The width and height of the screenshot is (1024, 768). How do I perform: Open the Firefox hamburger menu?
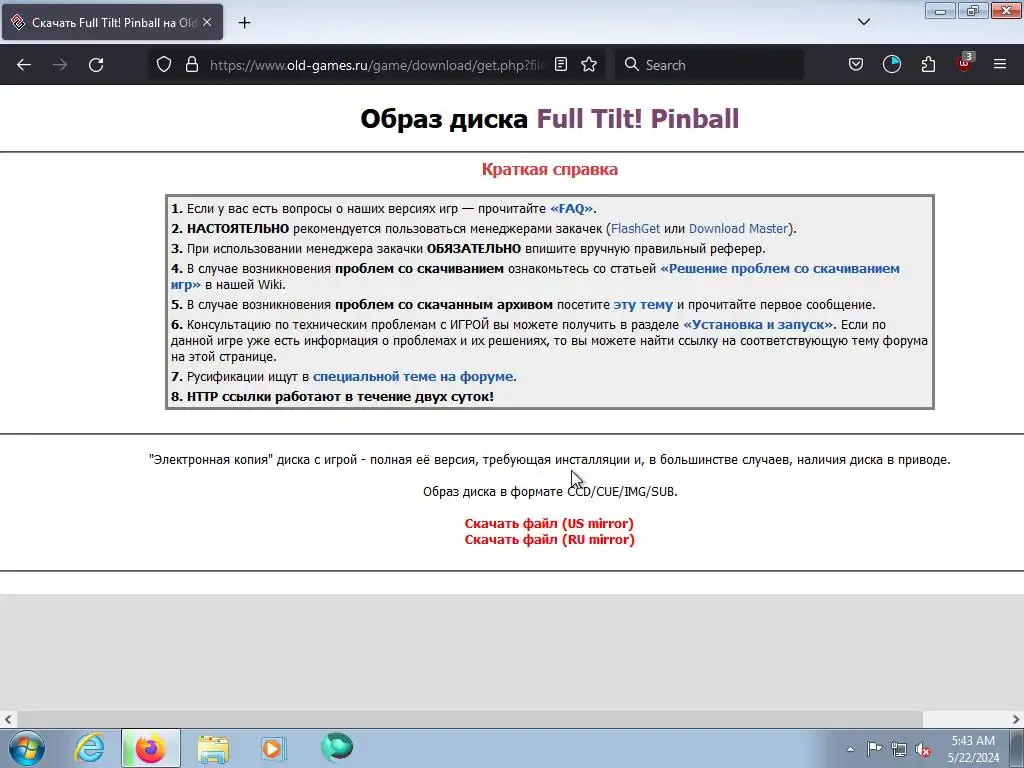tap(1000, 64)
